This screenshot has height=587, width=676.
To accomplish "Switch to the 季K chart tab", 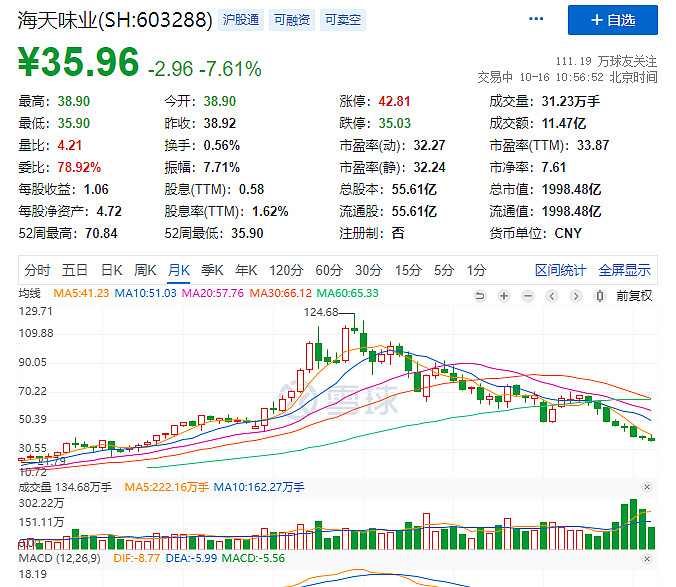I will [x=212, y=270].
